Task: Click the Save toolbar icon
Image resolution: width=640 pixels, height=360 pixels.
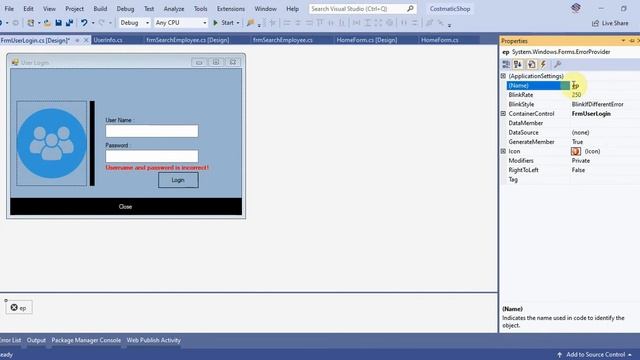Action: pyautogui.click(x=58, y=23)
